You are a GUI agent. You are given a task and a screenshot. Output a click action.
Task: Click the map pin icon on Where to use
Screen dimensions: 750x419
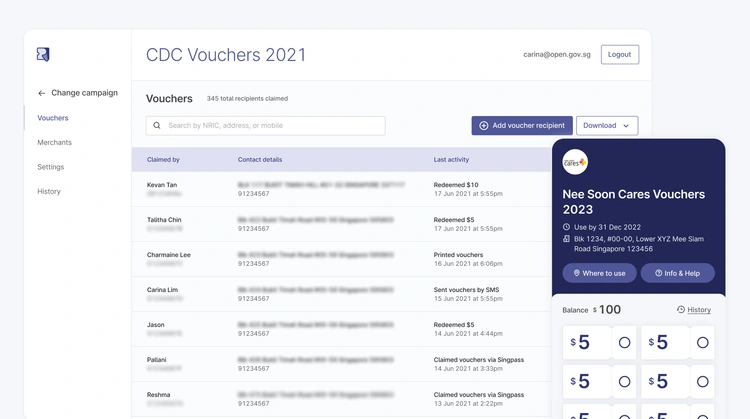[576, 273]
